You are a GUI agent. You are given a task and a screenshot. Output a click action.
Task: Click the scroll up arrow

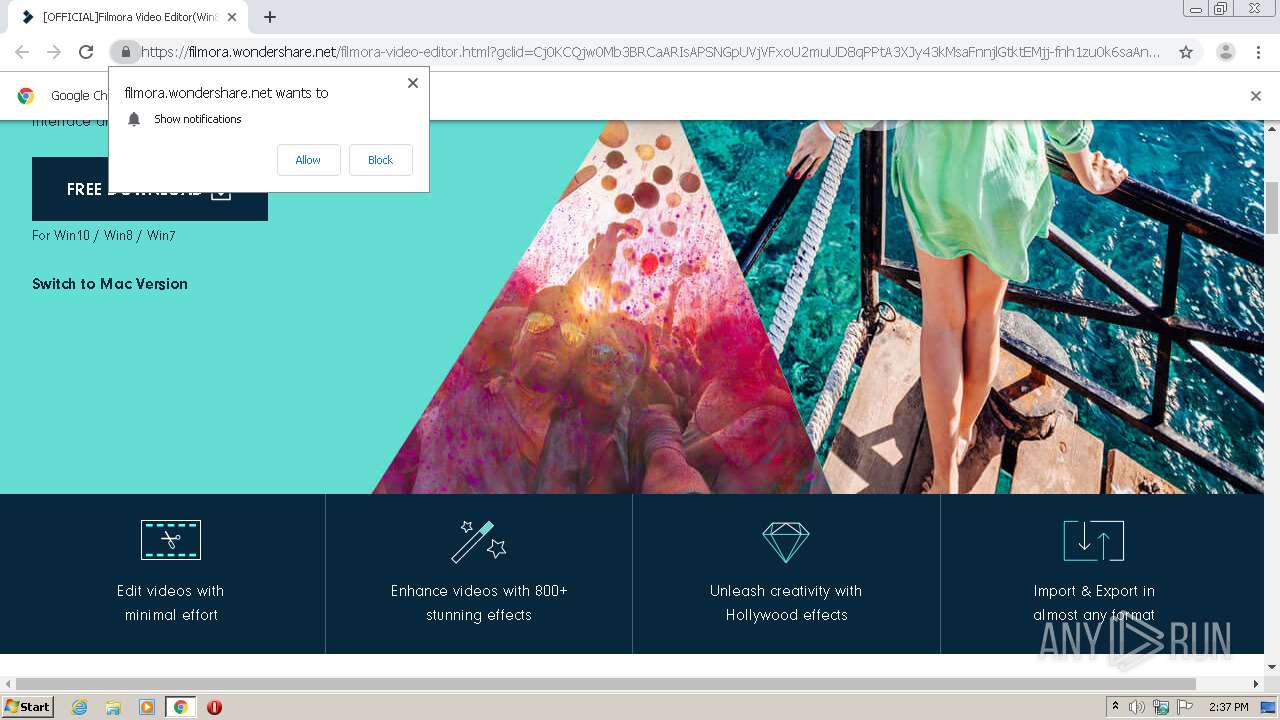pyautogui.click(x=1272, y=128)
